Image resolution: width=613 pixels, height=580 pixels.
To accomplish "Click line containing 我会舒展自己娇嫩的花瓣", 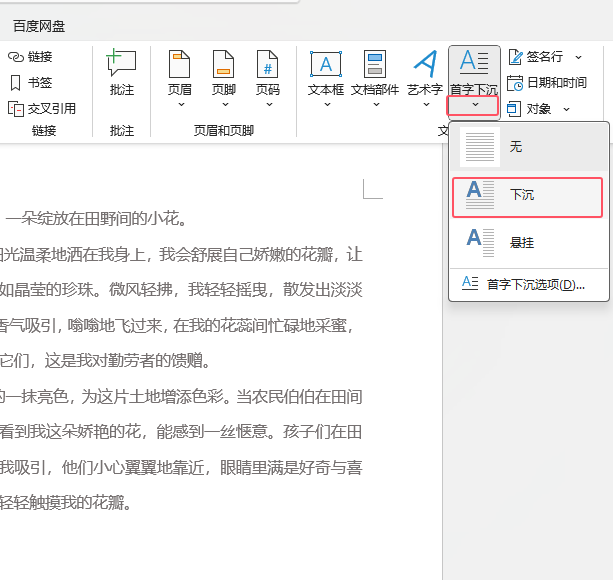I will (181, 254).
